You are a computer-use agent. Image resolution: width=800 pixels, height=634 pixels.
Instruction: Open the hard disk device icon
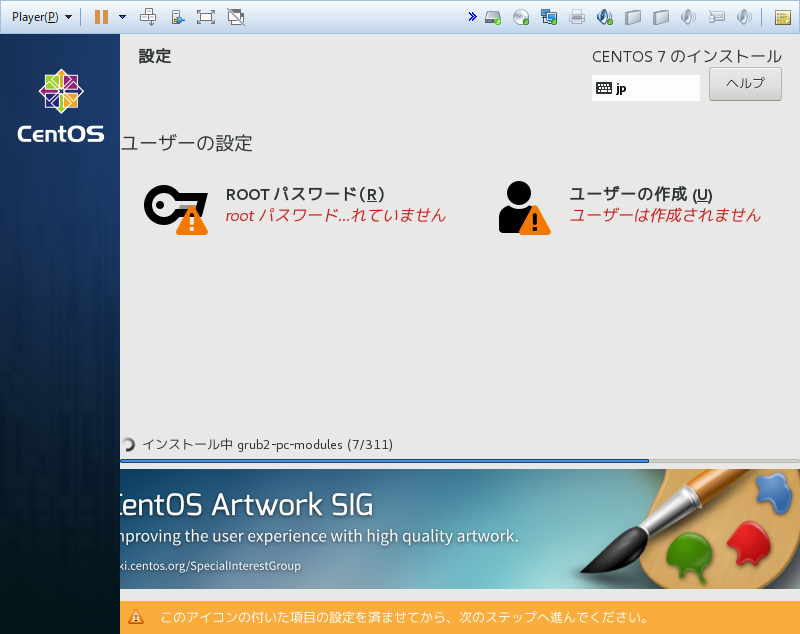(493, 17)
